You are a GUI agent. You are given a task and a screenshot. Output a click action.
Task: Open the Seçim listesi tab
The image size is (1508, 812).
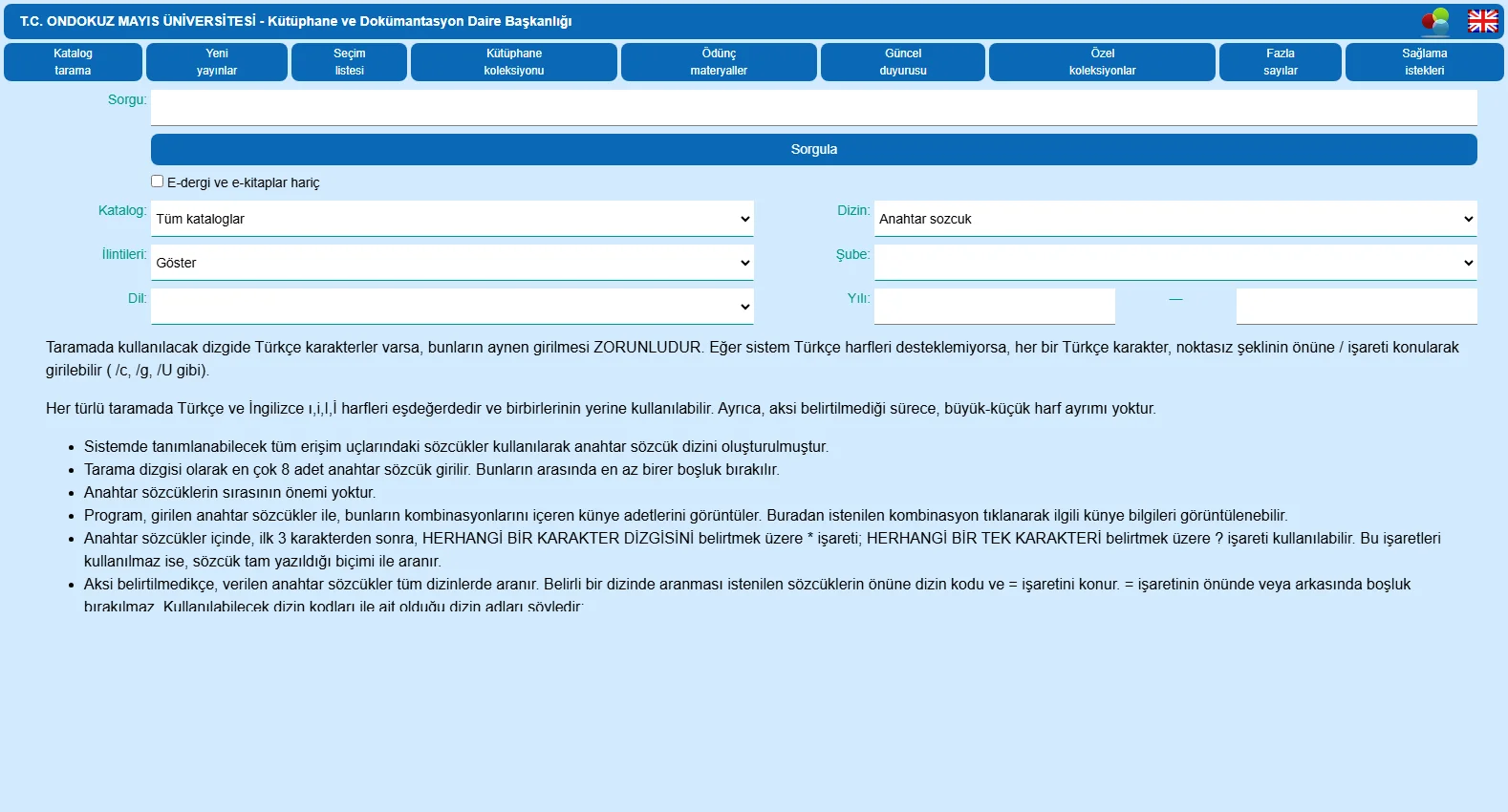pyautogui.click(x=350, y=62)
